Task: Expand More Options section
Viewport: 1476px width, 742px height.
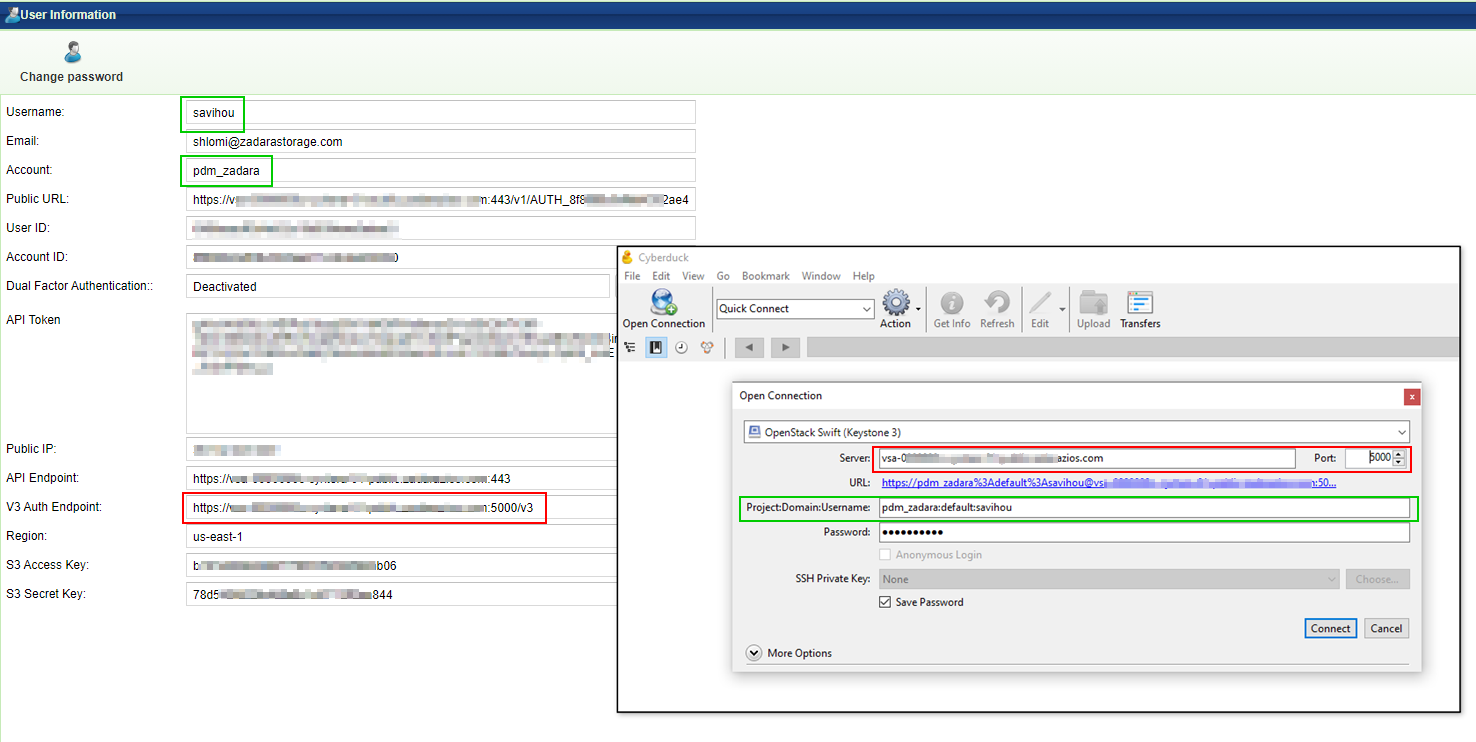Action: tap(754, 653)
